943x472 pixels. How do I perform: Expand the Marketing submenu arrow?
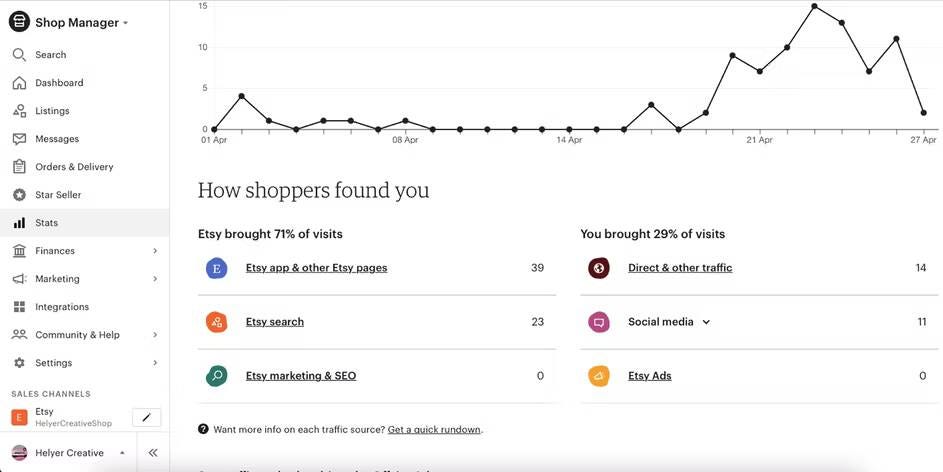point(155,279)
